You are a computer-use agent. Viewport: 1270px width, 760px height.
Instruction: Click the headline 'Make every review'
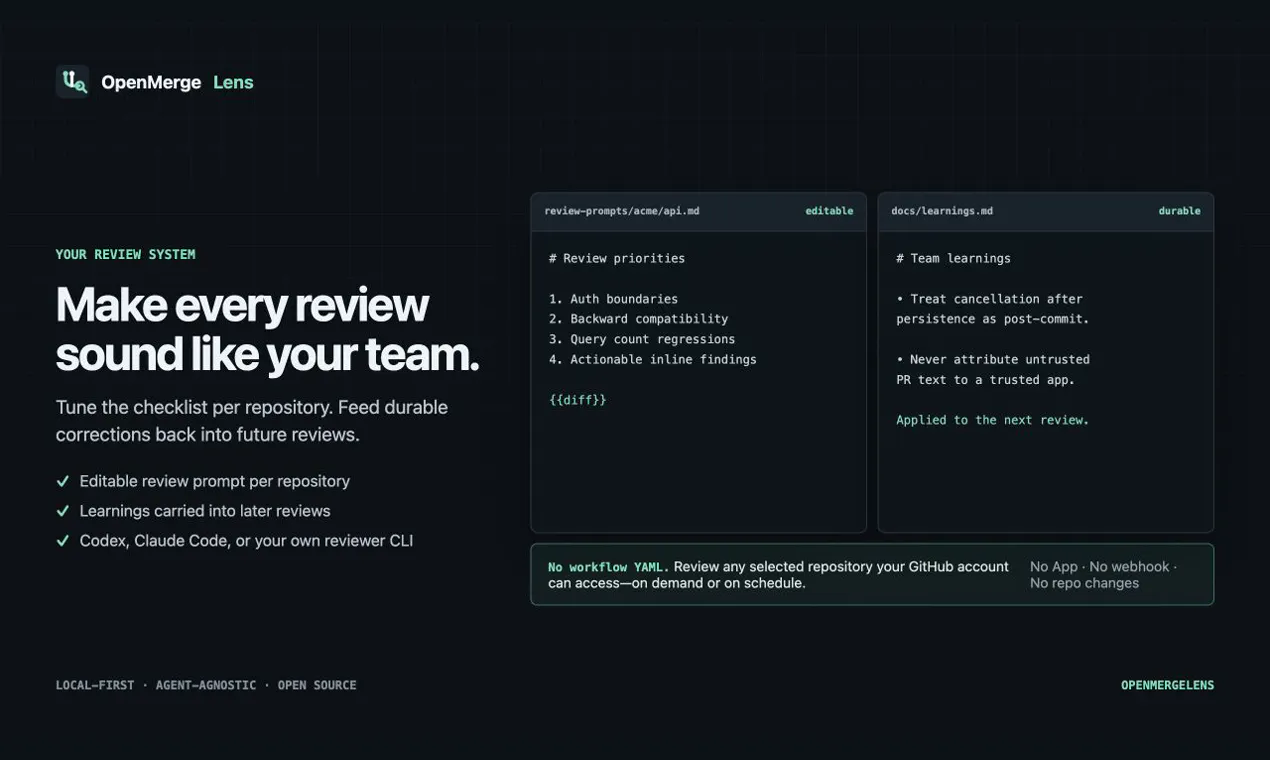[242, 305]
